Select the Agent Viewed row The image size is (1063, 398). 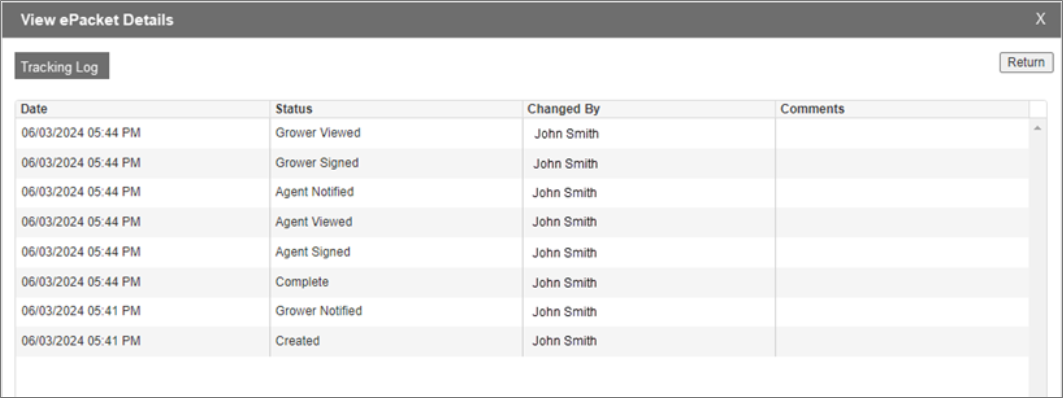point(522,222)
